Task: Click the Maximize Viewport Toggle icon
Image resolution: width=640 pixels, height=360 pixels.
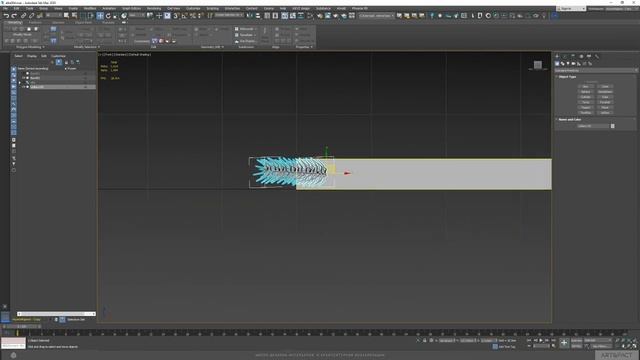Action: 634,346
